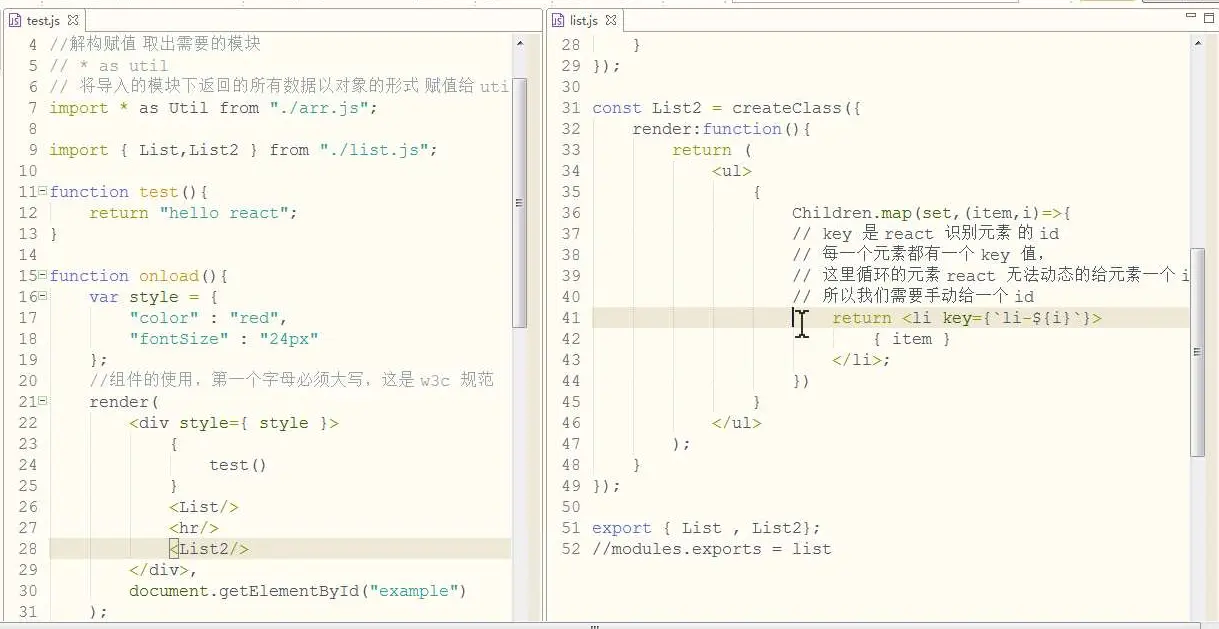
Task: Click the 'return "hello react";' line
Action: tap(194, 213)
